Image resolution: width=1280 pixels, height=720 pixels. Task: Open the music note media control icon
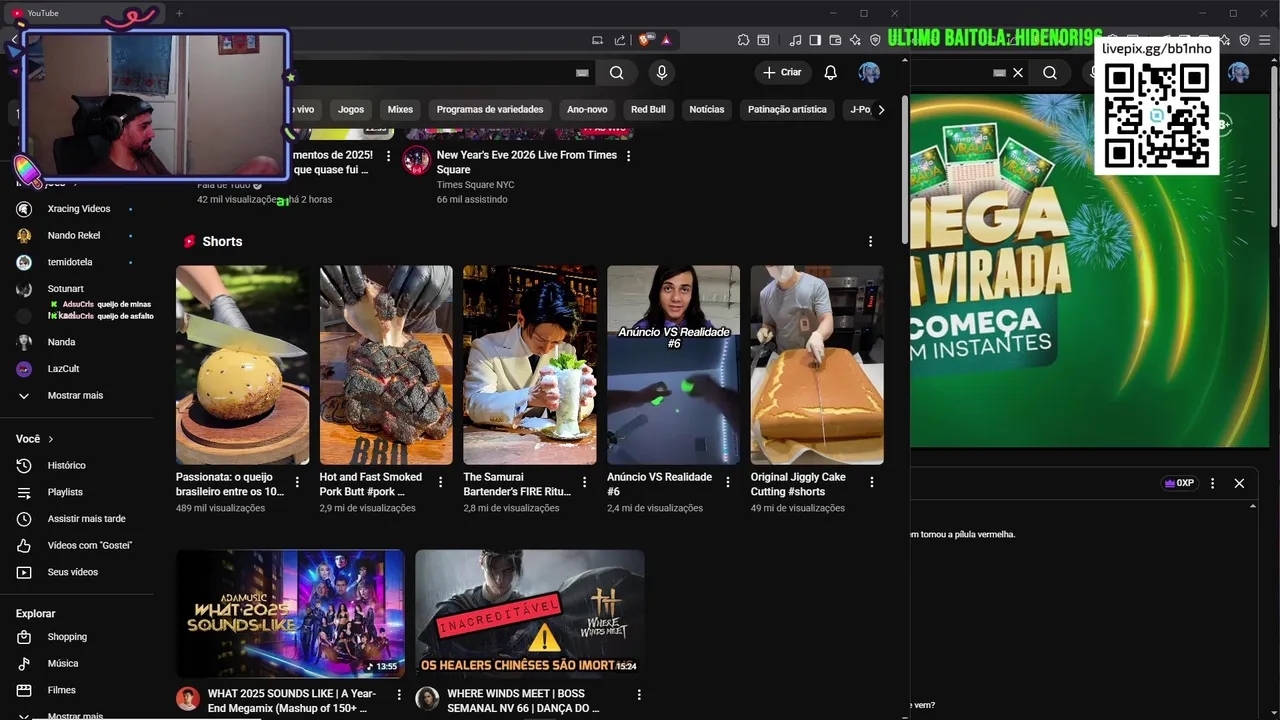[x=795, y=40]
